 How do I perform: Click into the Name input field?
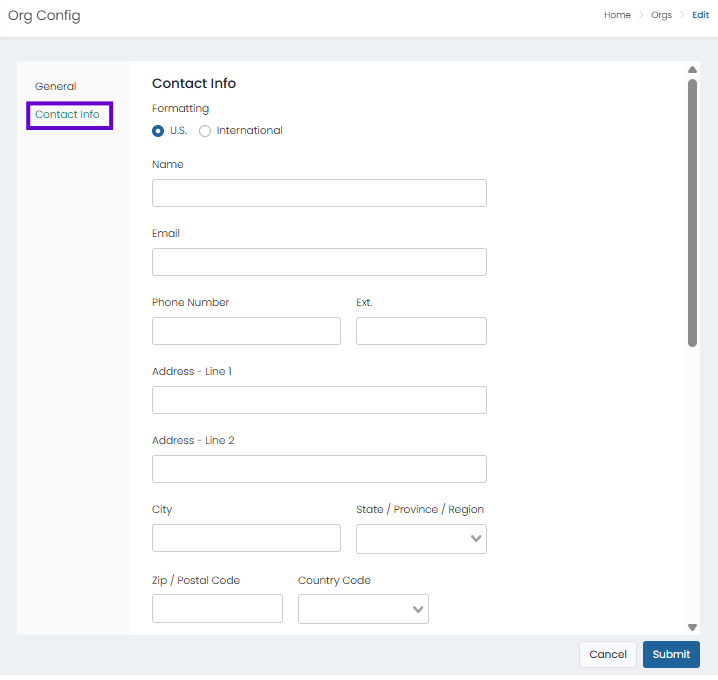[x=319, y=193]
